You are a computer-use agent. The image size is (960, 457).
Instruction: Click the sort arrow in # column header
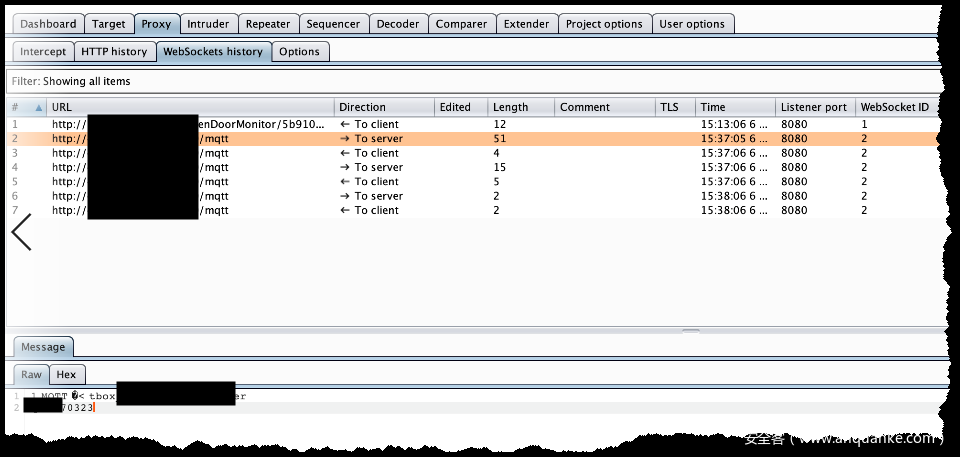pos(39,107)
